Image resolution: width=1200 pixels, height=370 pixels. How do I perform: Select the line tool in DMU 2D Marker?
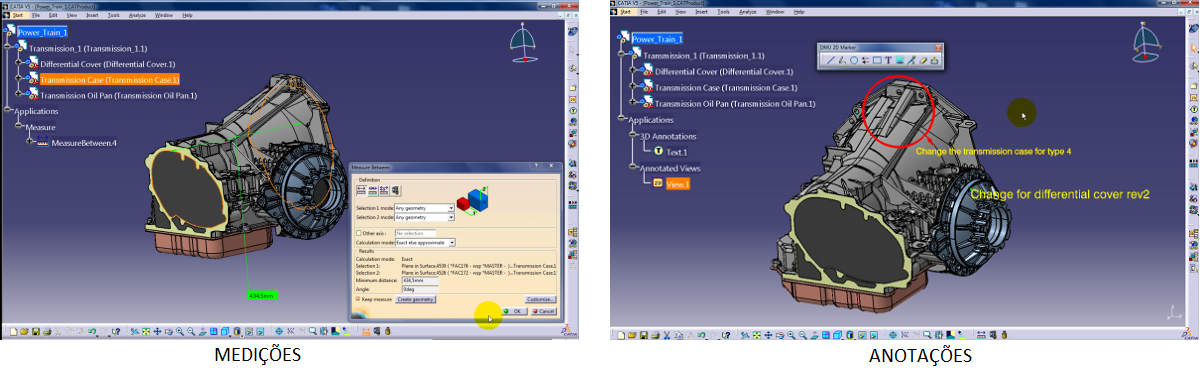[x=831, y=60]
